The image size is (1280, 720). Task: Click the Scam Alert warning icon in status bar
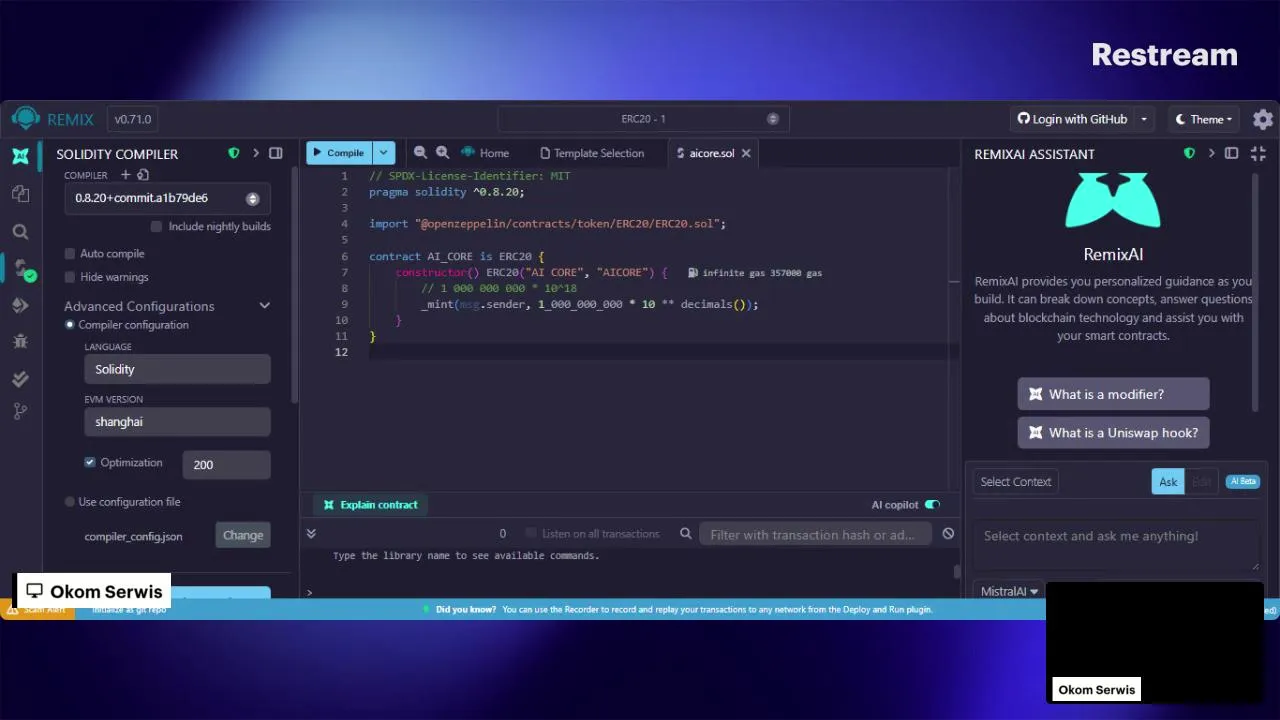click(13, 609)
